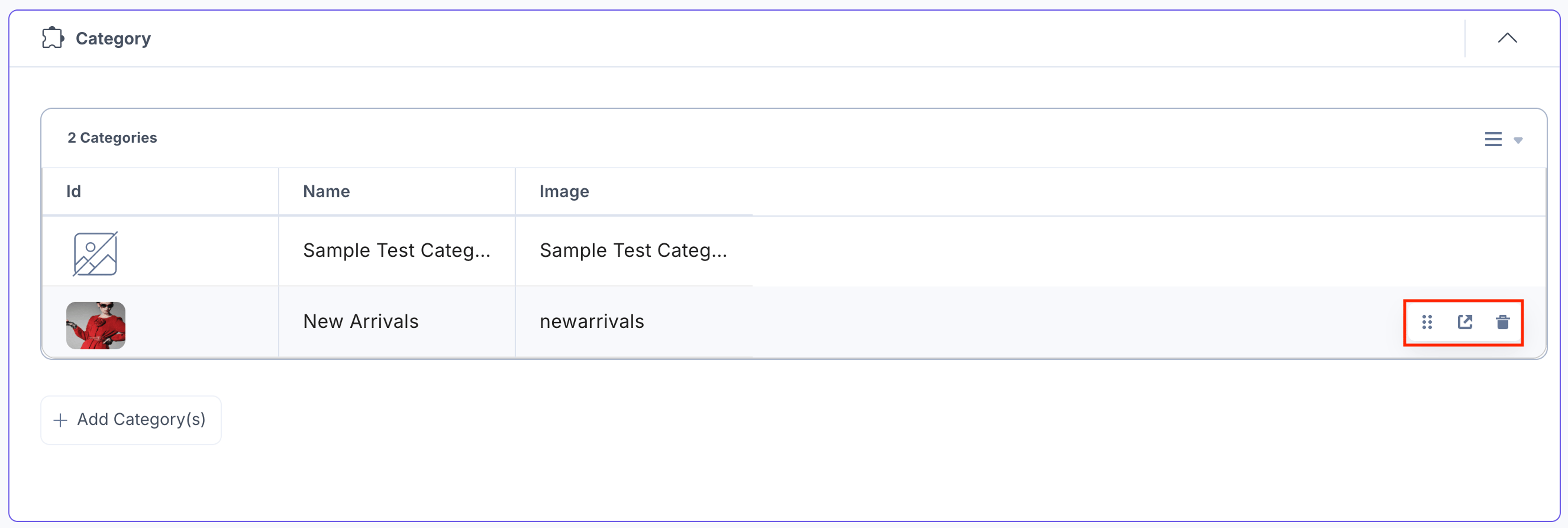Select the Sample Test Categ... name cell
Image resolution: width=1568 pixels, height=528 pixels.
tap(397, 250)
